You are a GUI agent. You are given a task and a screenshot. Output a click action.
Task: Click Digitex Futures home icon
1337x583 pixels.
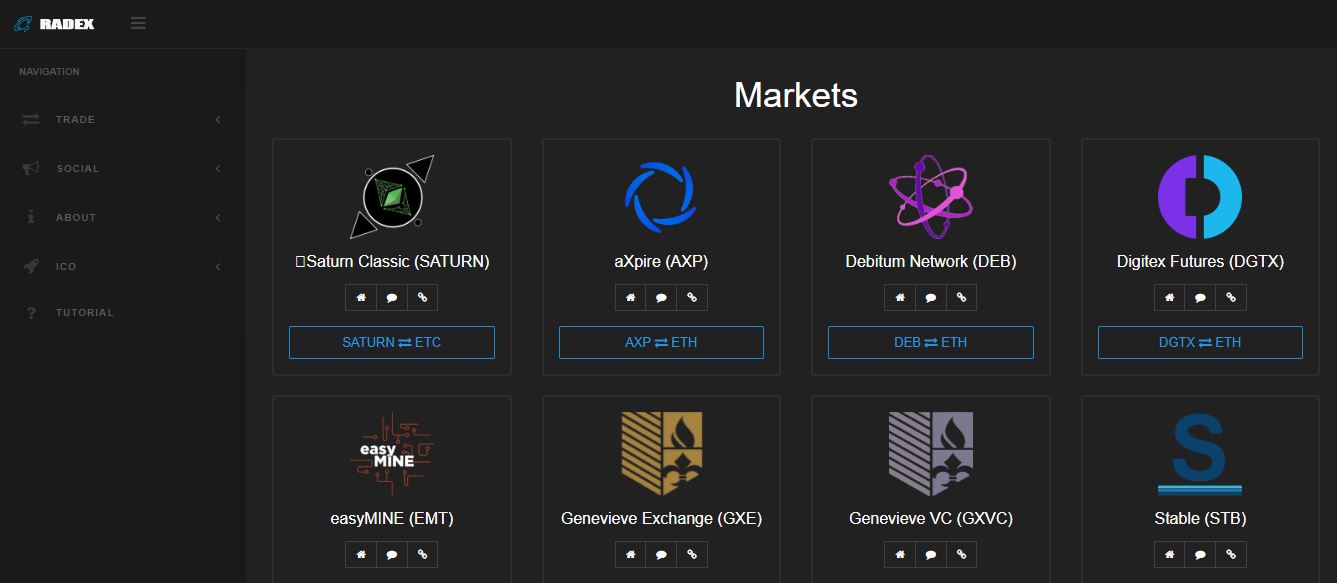(x=1169, y=297)
